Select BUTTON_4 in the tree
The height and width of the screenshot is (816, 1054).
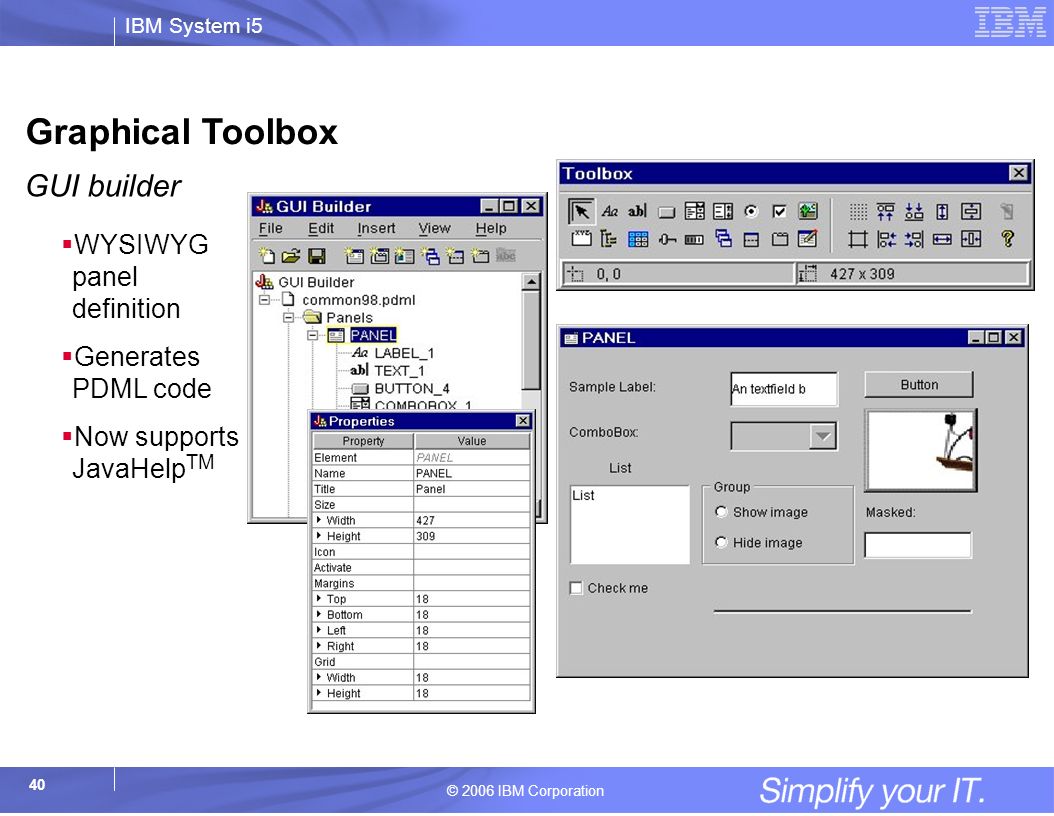(411, 389)
